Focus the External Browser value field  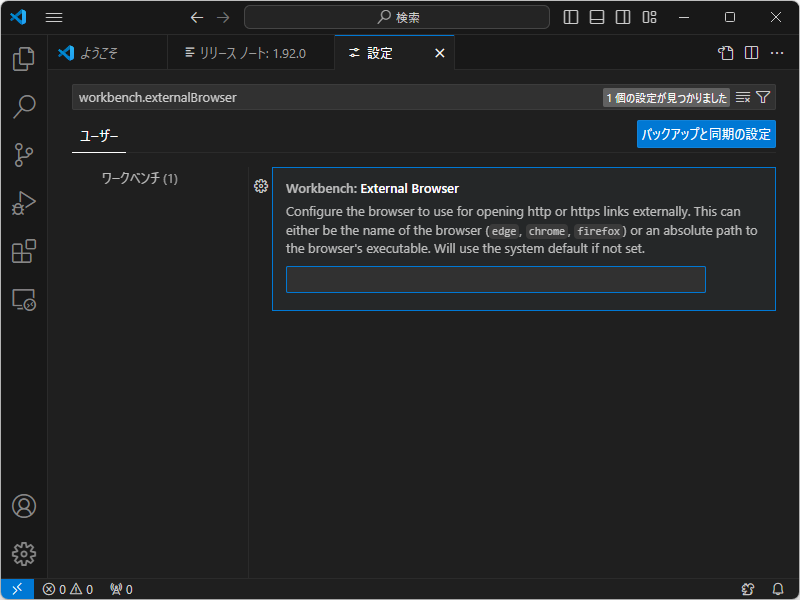495,280
